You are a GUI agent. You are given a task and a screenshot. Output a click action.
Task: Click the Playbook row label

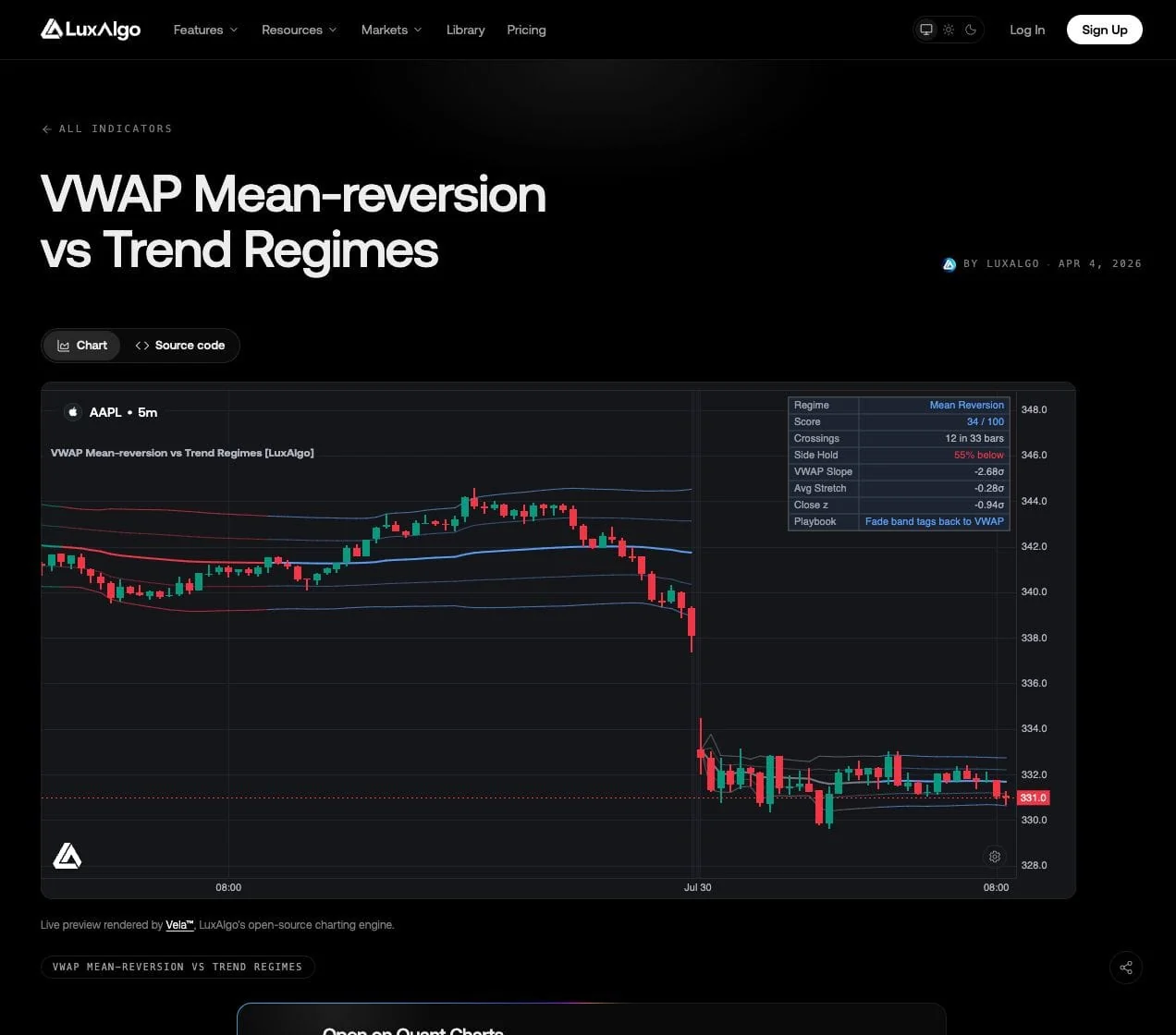815,521
